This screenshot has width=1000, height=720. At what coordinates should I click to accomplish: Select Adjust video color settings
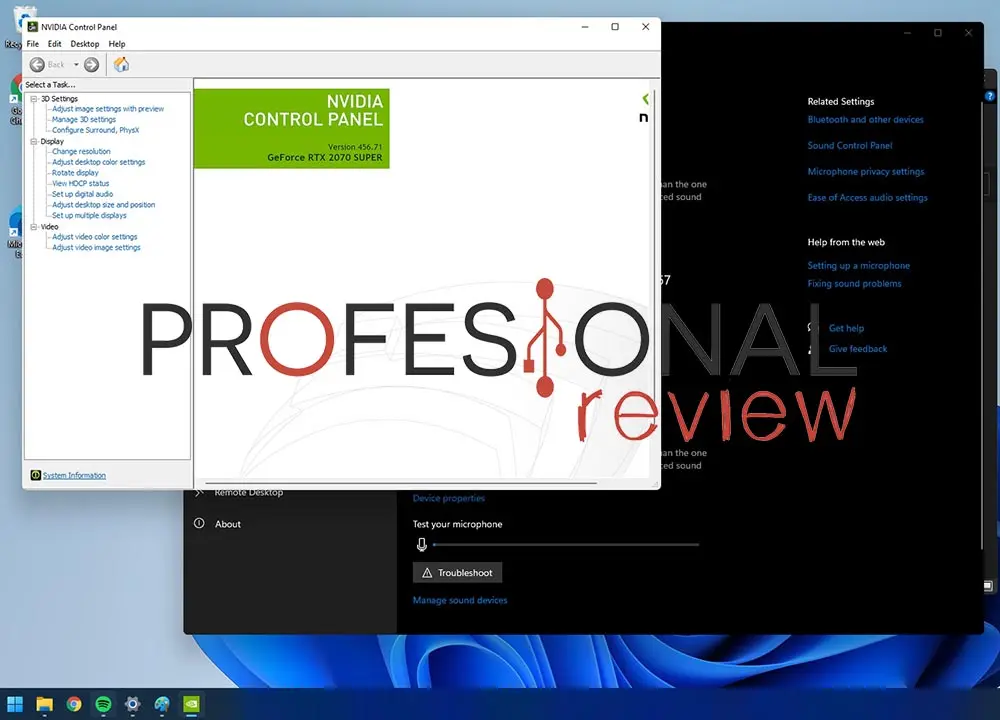coord(94,237)
